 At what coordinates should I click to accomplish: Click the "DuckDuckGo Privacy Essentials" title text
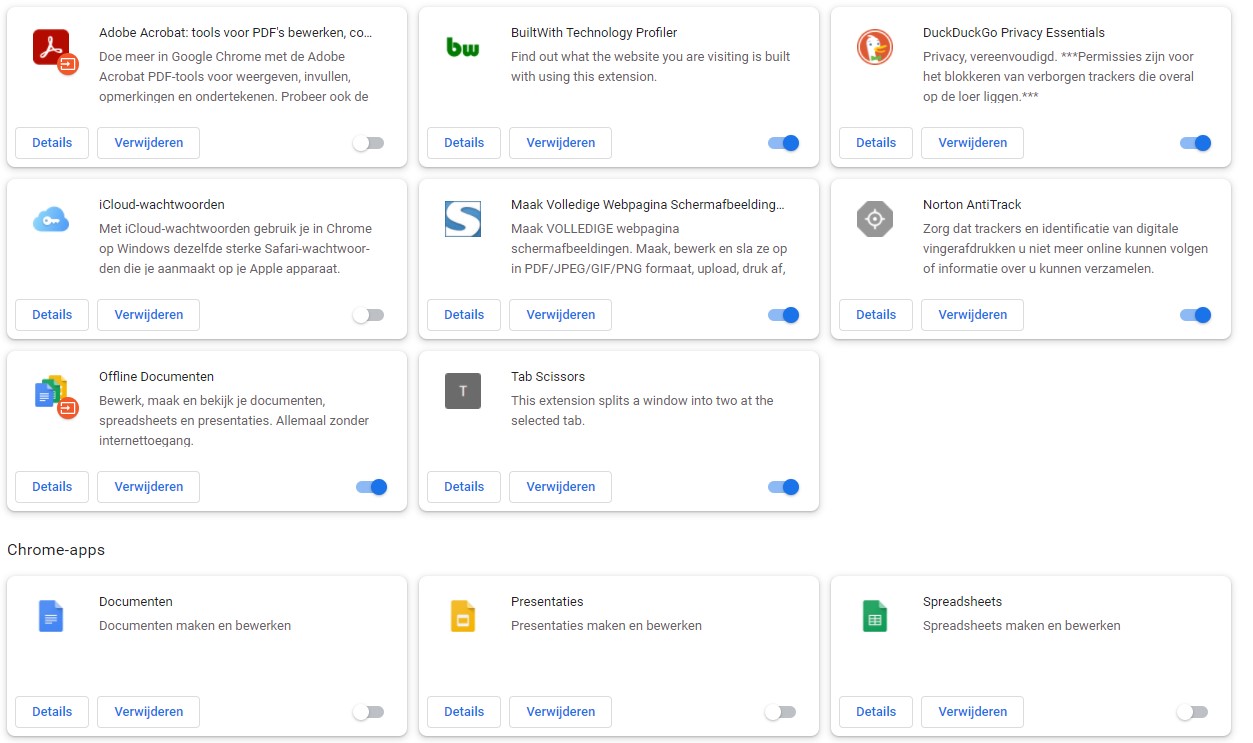1014,33
